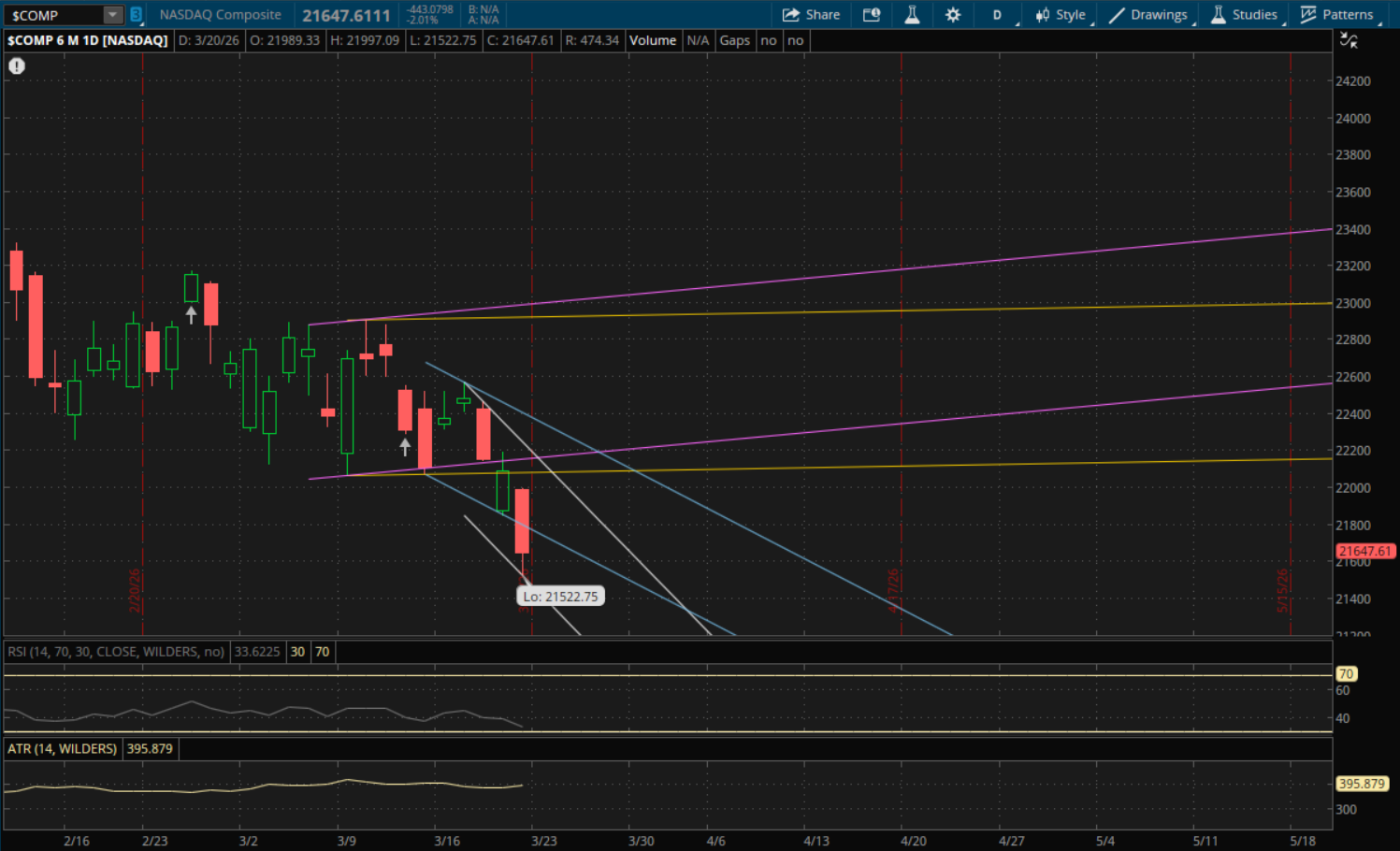This screenshot has width=1400, height=851.
Task: Click the exclamation warning icon on chart
Action: tap(17, 66)
